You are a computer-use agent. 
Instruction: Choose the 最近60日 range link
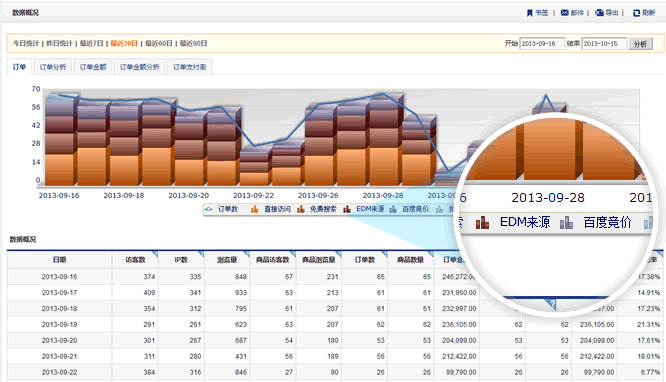coord(159,43)
